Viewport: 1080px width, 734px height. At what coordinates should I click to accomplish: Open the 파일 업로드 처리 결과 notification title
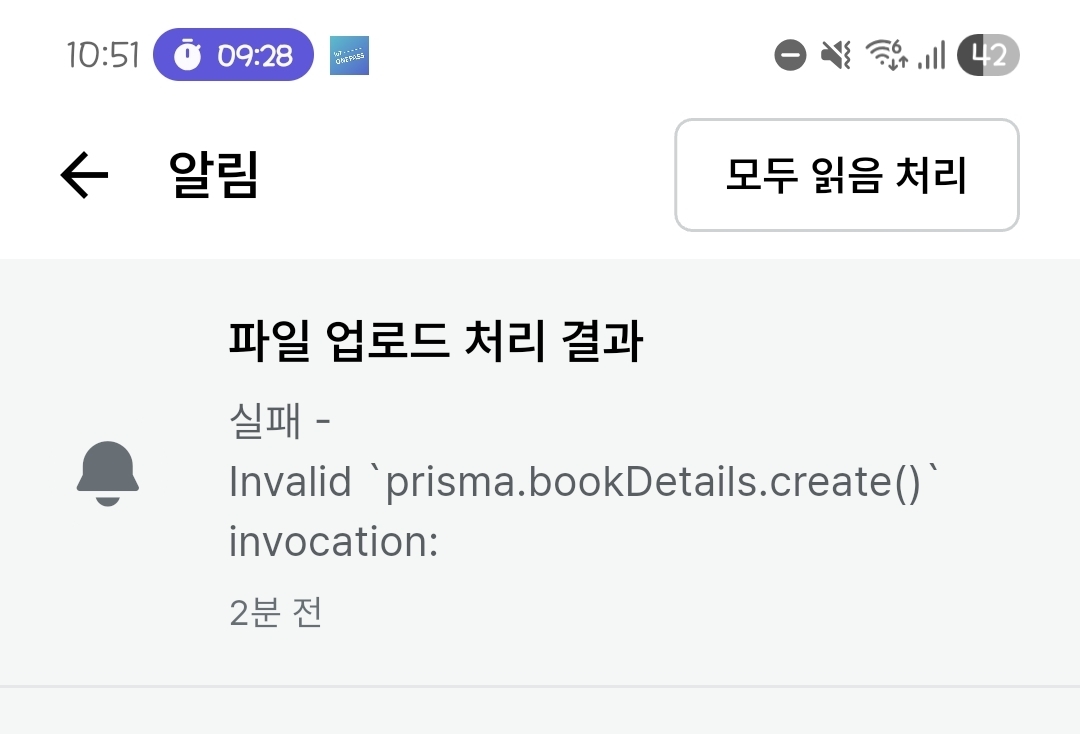tap(436, 340)
